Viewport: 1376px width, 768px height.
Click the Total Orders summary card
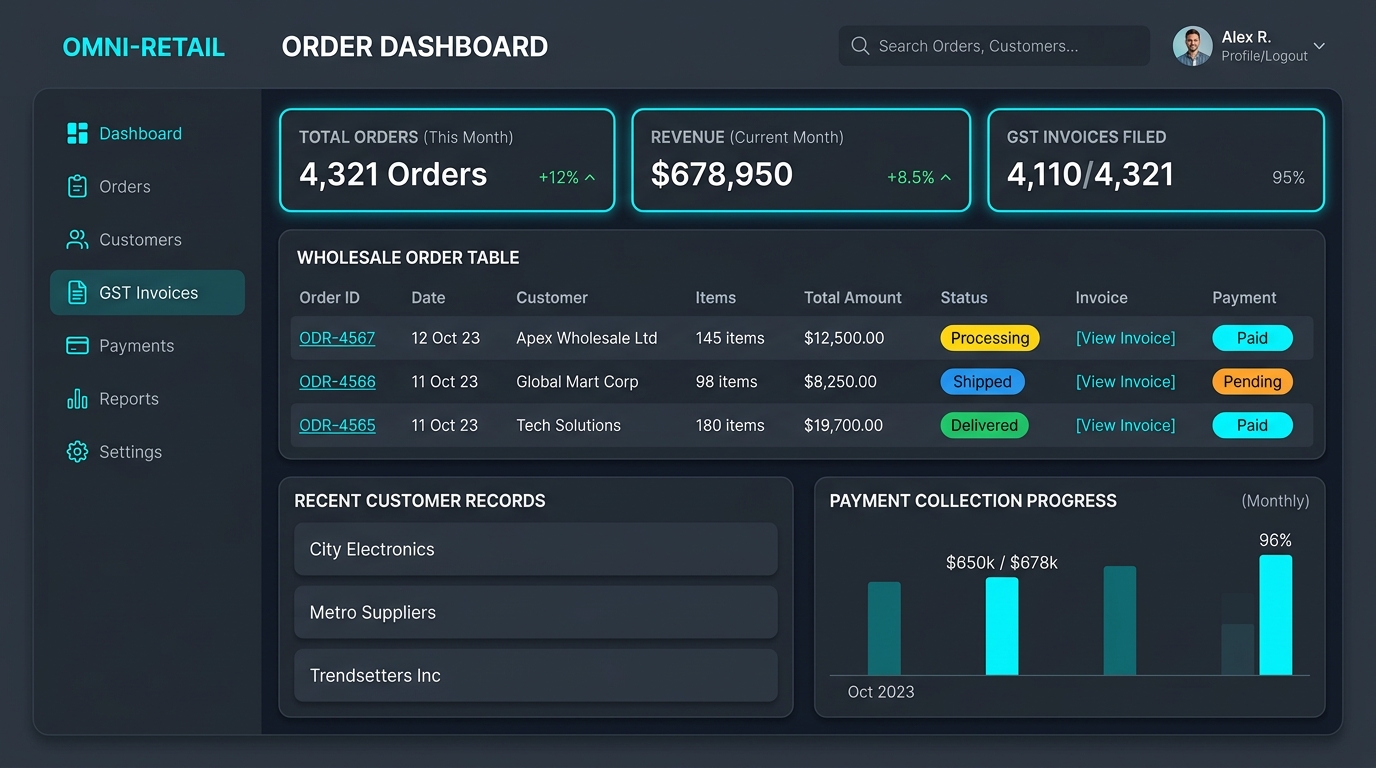(x=447, y=160)
